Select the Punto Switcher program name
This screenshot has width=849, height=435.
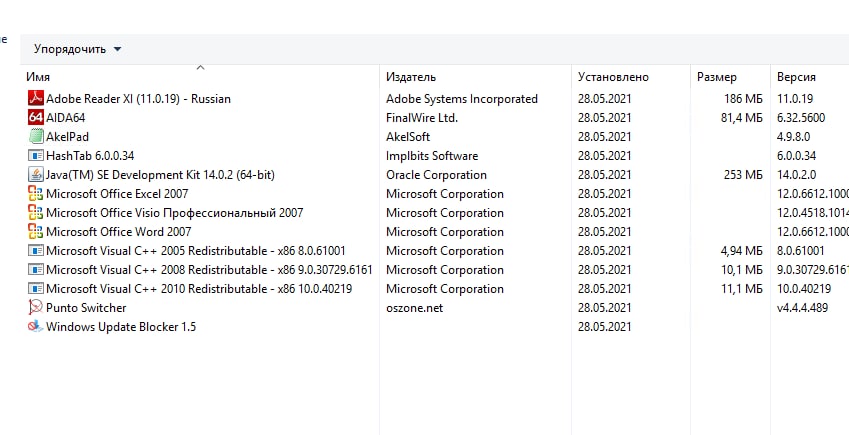click(86, 307)
